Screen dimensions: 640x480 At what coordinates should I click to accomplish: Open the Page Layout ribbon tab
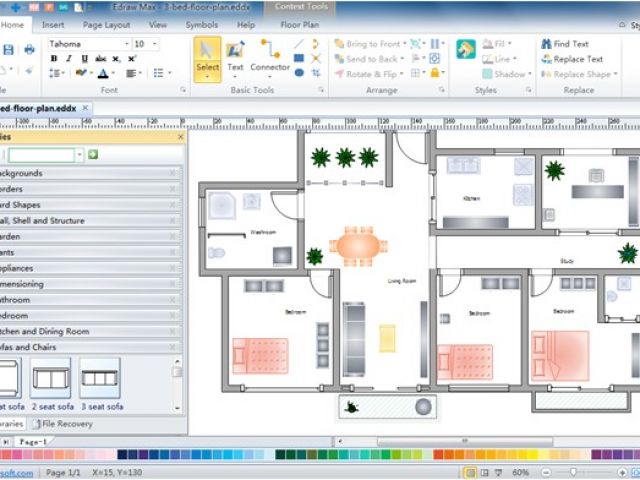tap(106, 24)
